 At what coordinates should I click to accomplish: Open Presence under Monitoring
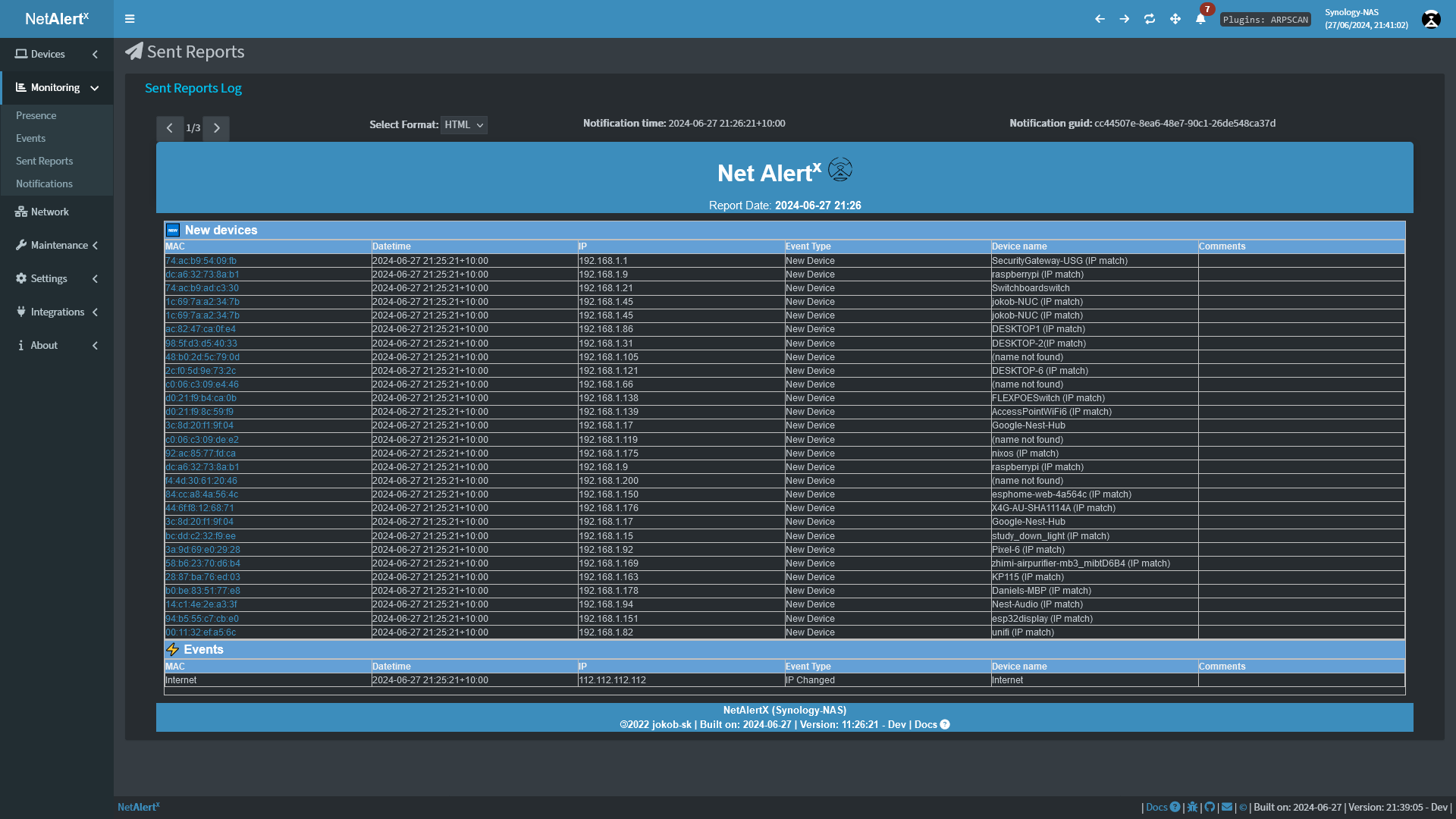tap(36, 115)
